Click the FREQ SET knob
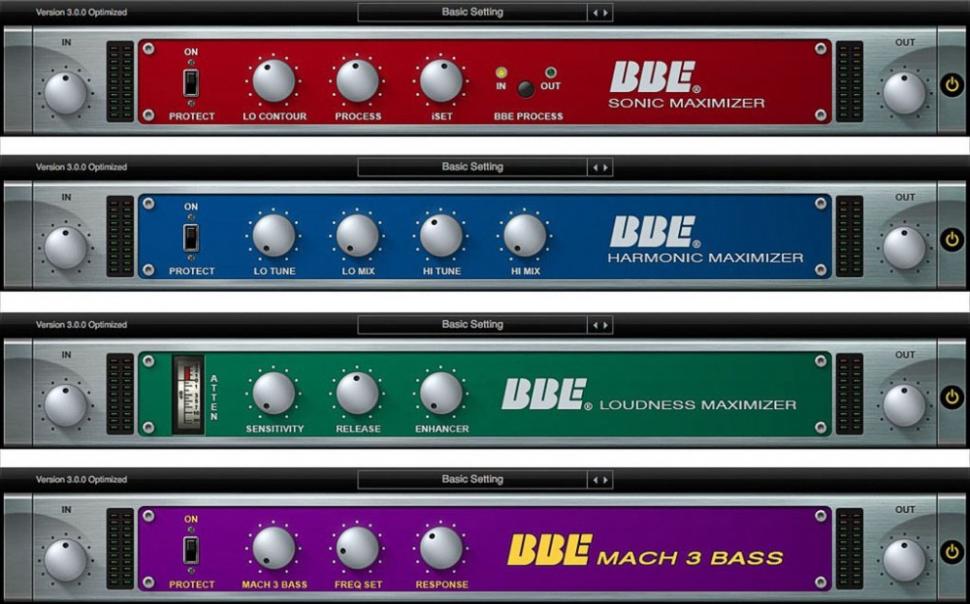 pyautogui.click(x=358, y=548)
